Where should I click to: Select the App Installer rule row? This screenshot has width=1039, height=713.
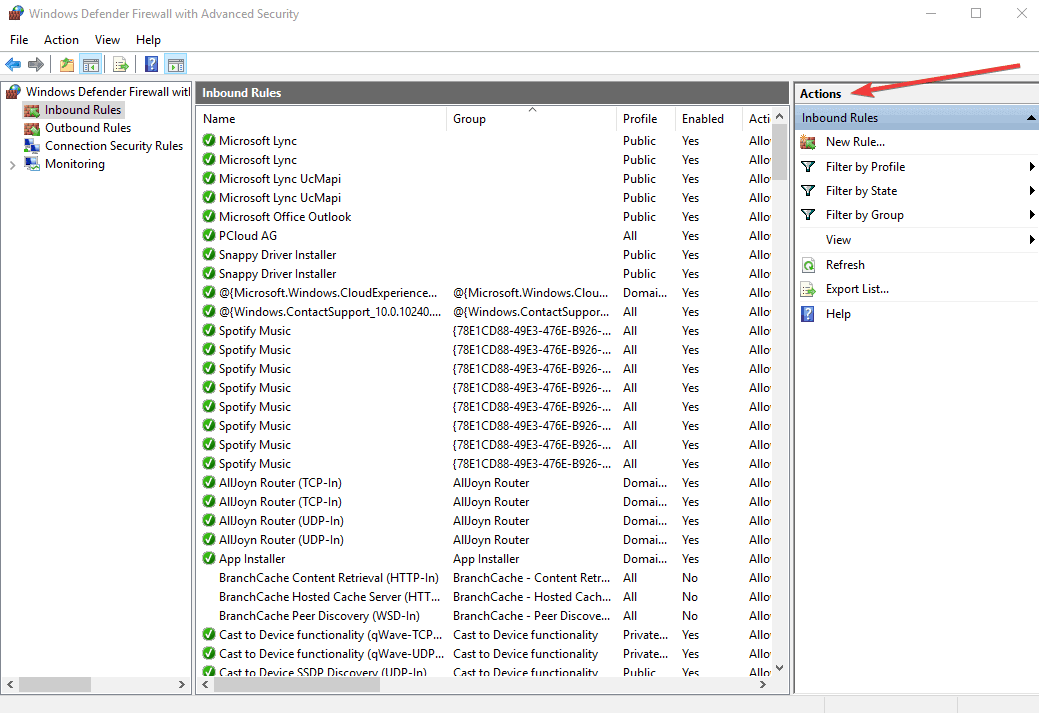pyautogui.click(x=486, y=559)
